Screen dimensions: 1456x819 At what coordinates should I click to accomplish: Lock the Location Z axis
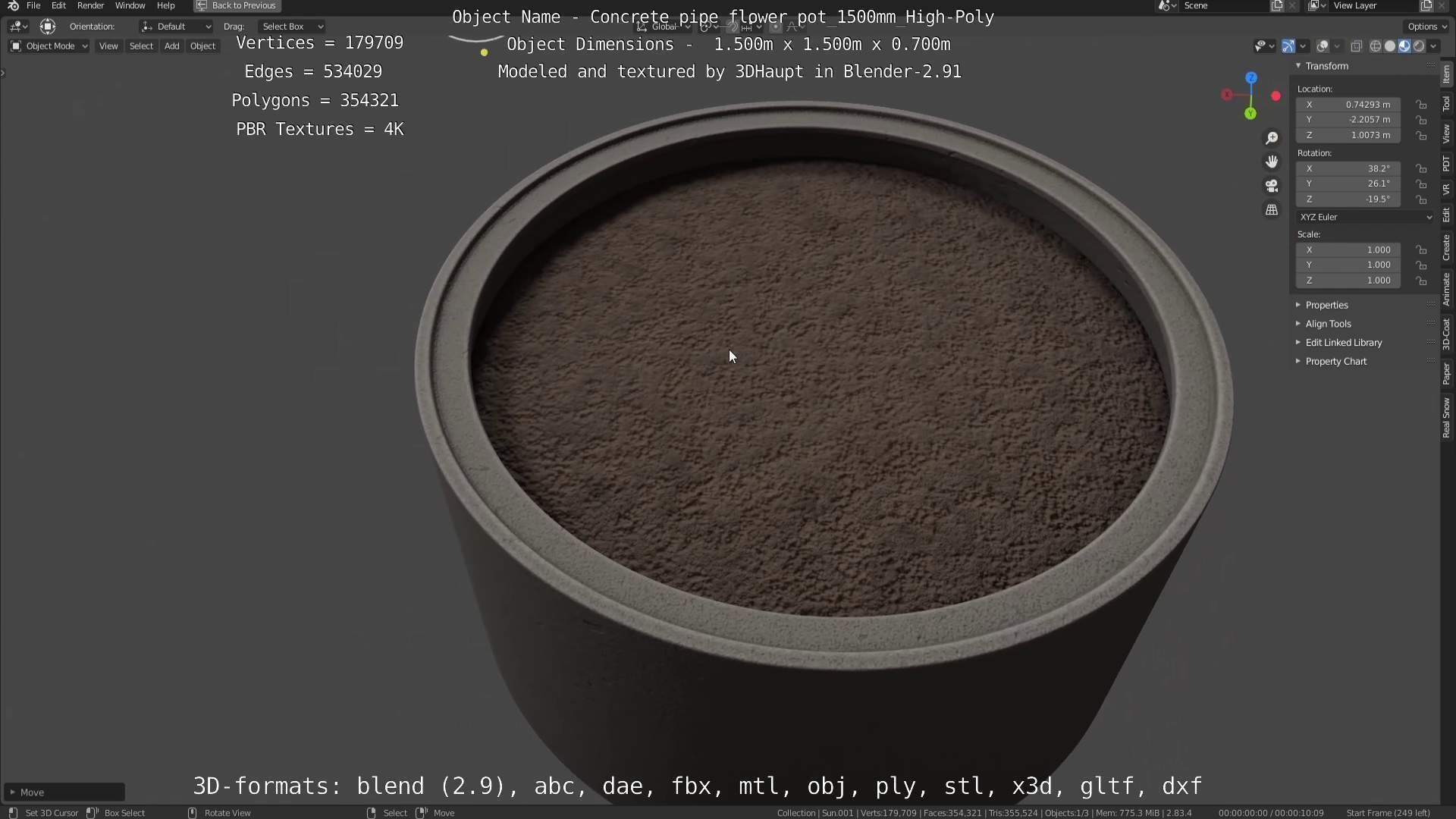point(1422,135)
